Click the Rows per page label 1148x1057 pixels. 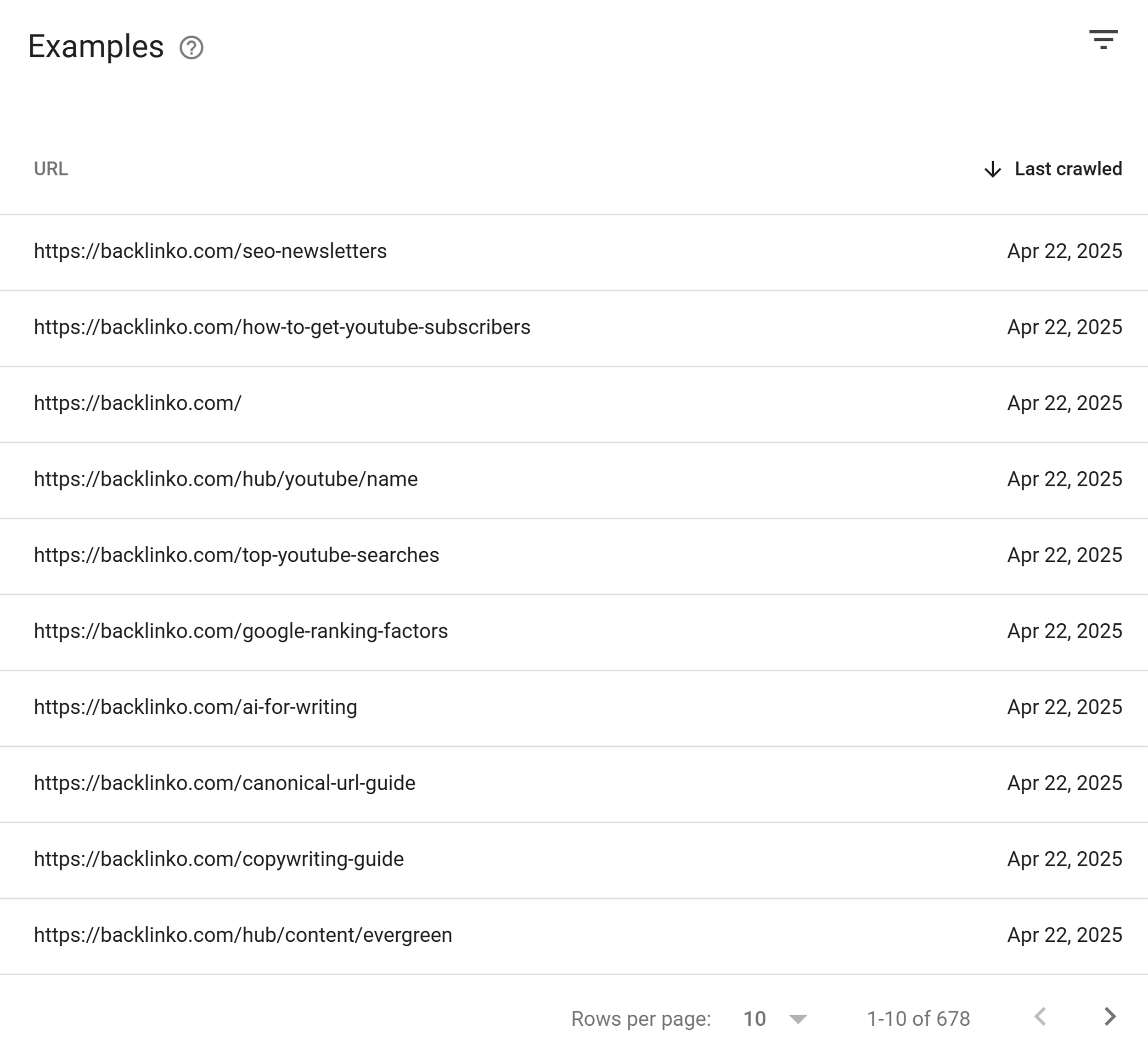(x=641, y=1019)
